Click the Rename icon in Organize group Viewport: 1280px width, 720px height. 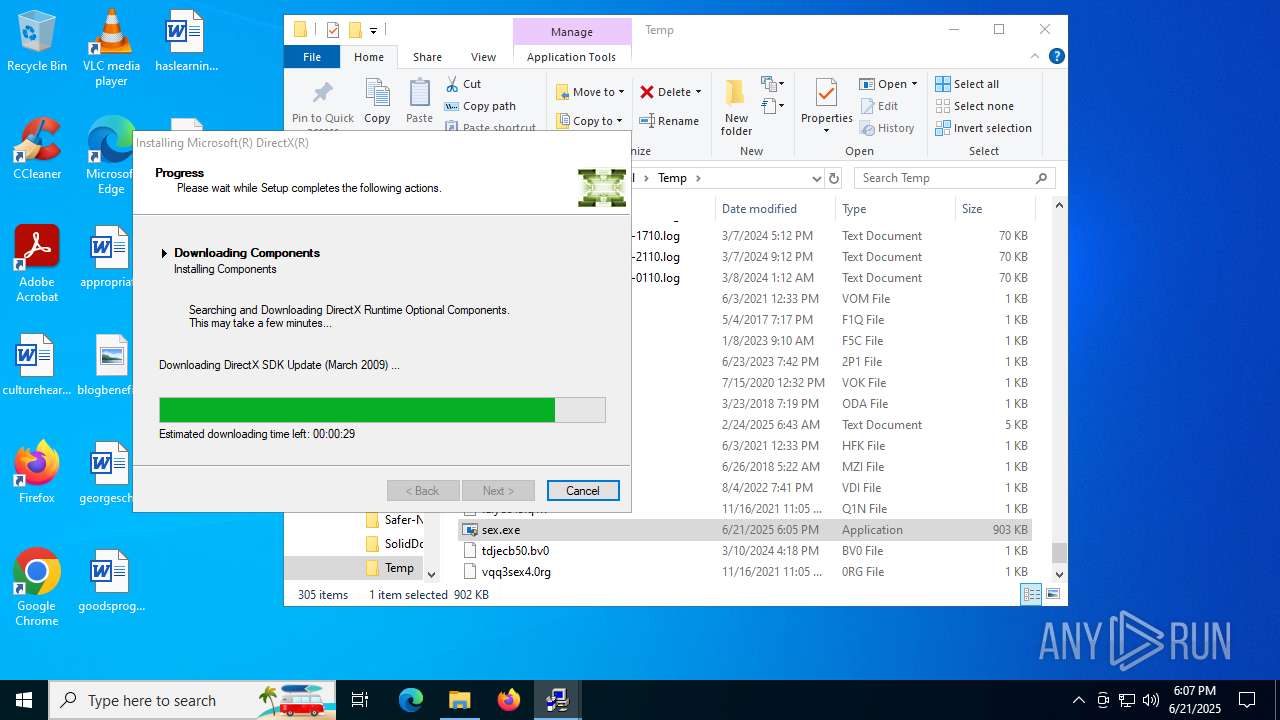pyautogui.click(x=647, y=121)
